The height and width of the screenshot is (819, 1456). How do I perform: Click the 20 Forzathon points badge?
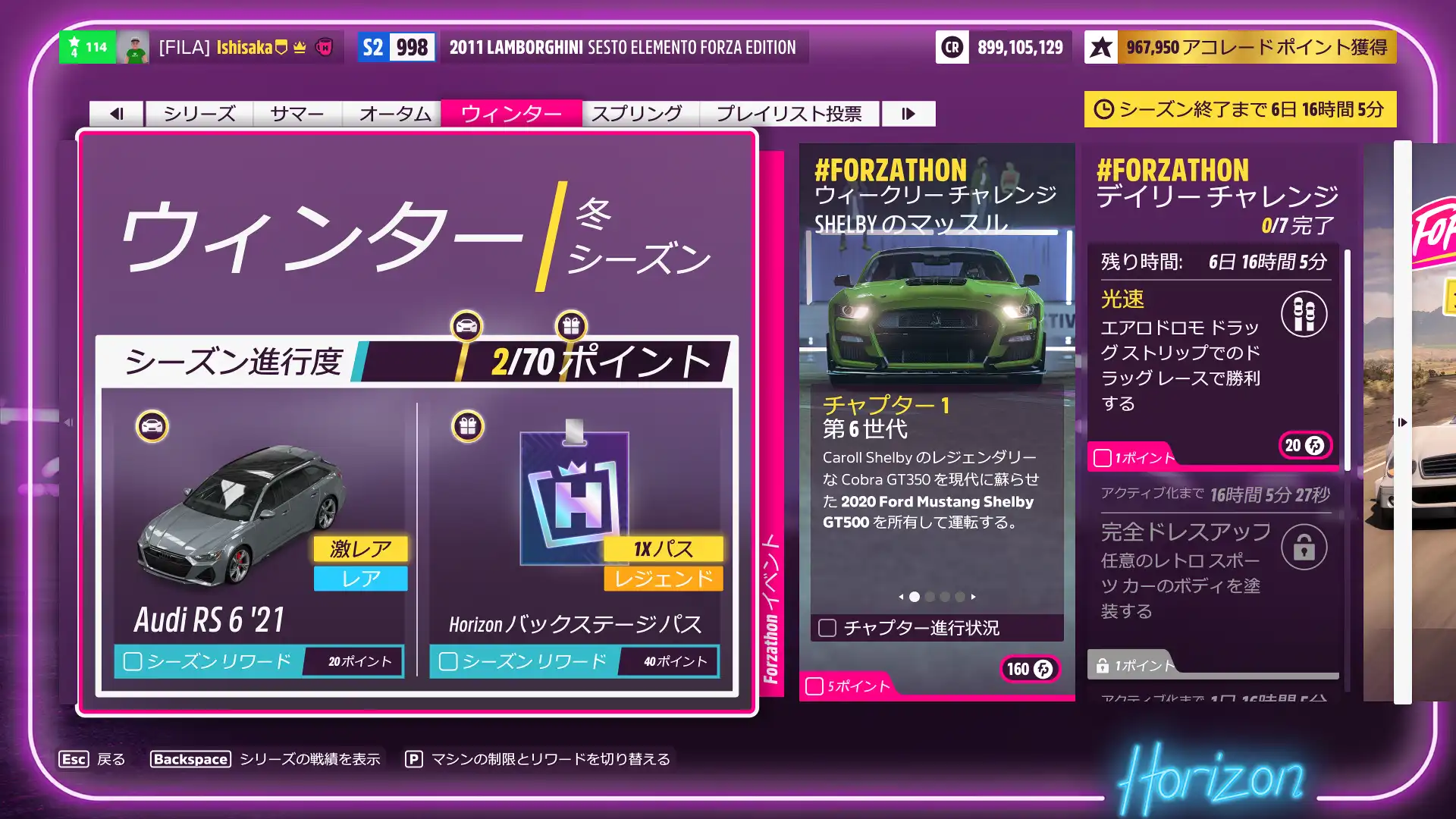pos(1304,445)
